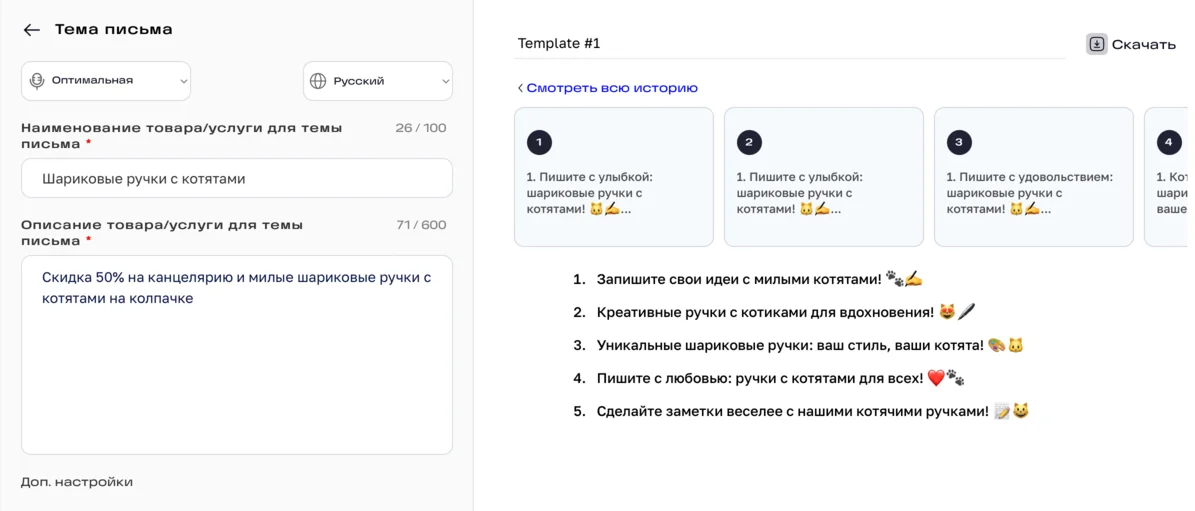Click the globe icon in language selector
The height and width of the screenshot is (511, 1195).
pos(318,81)
